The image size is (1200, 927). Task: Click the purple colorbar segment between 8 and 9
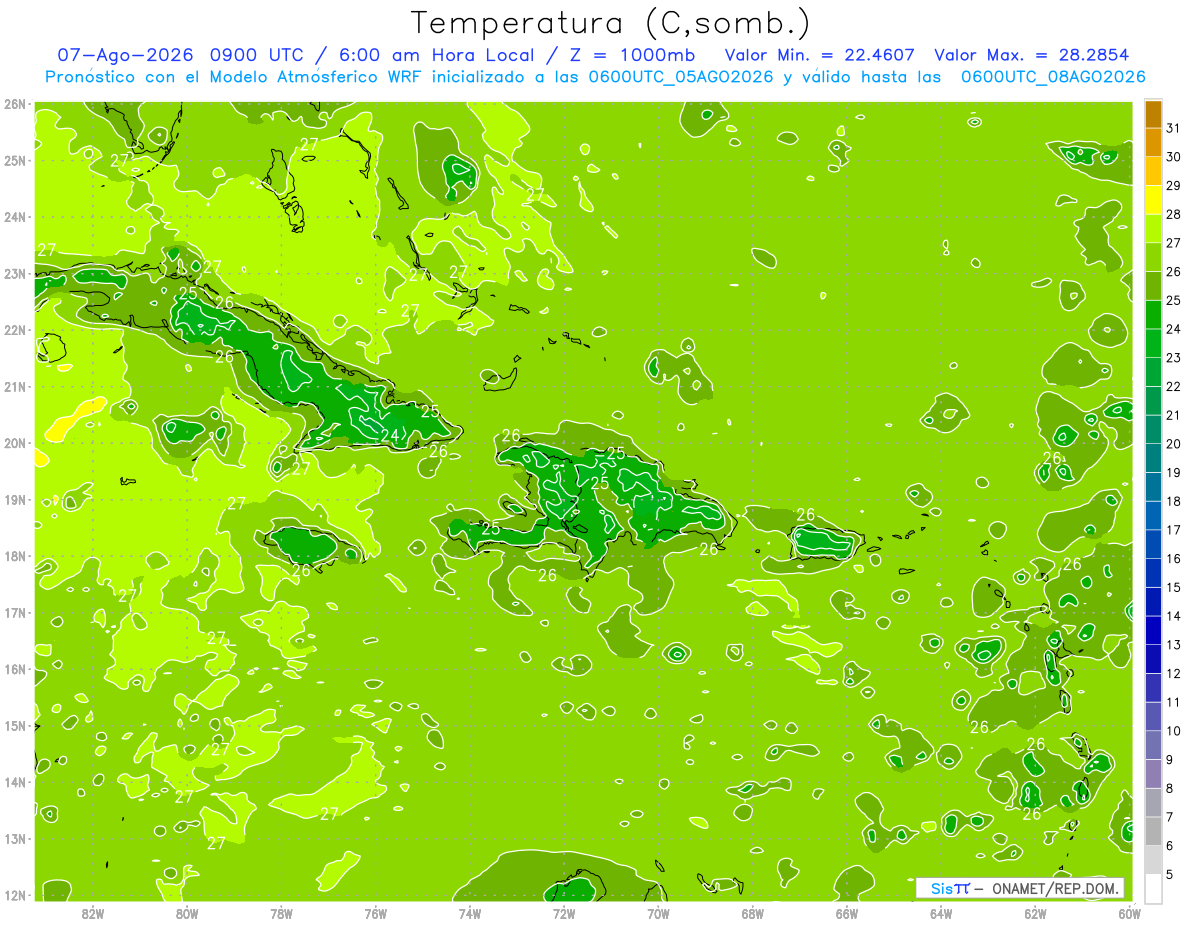click(x=1153, y=774)
